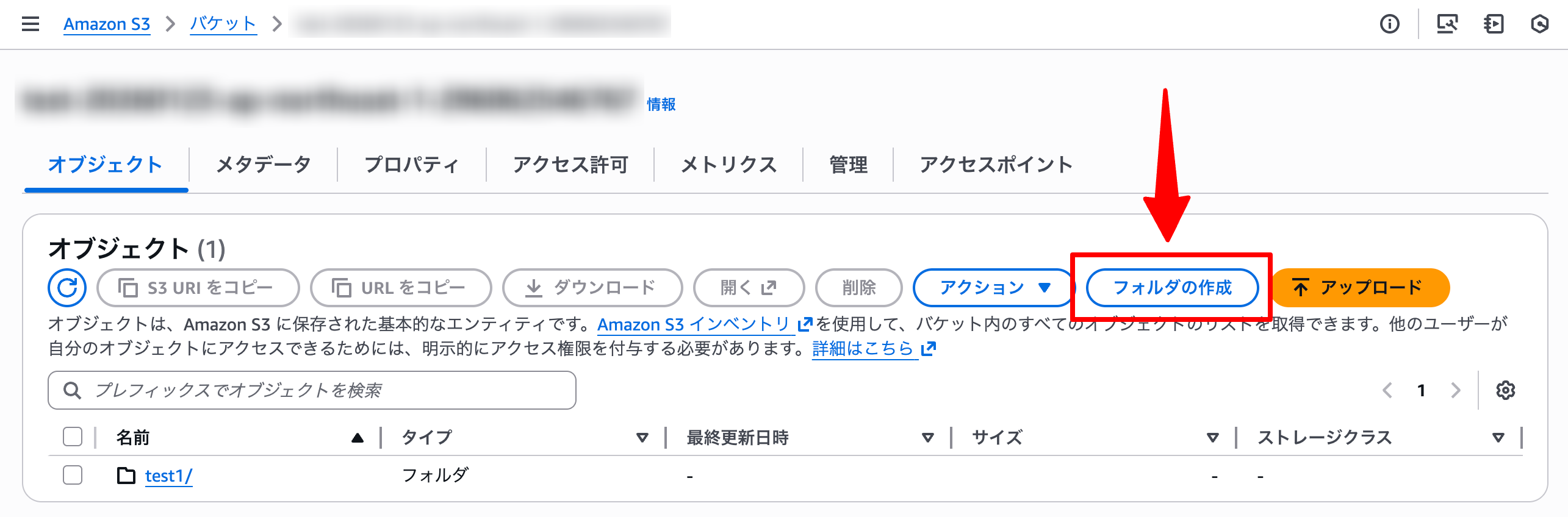Click the hexagon settings icon in header
The width and height of the screenshot is (1568, 517).
(1539, 24)
